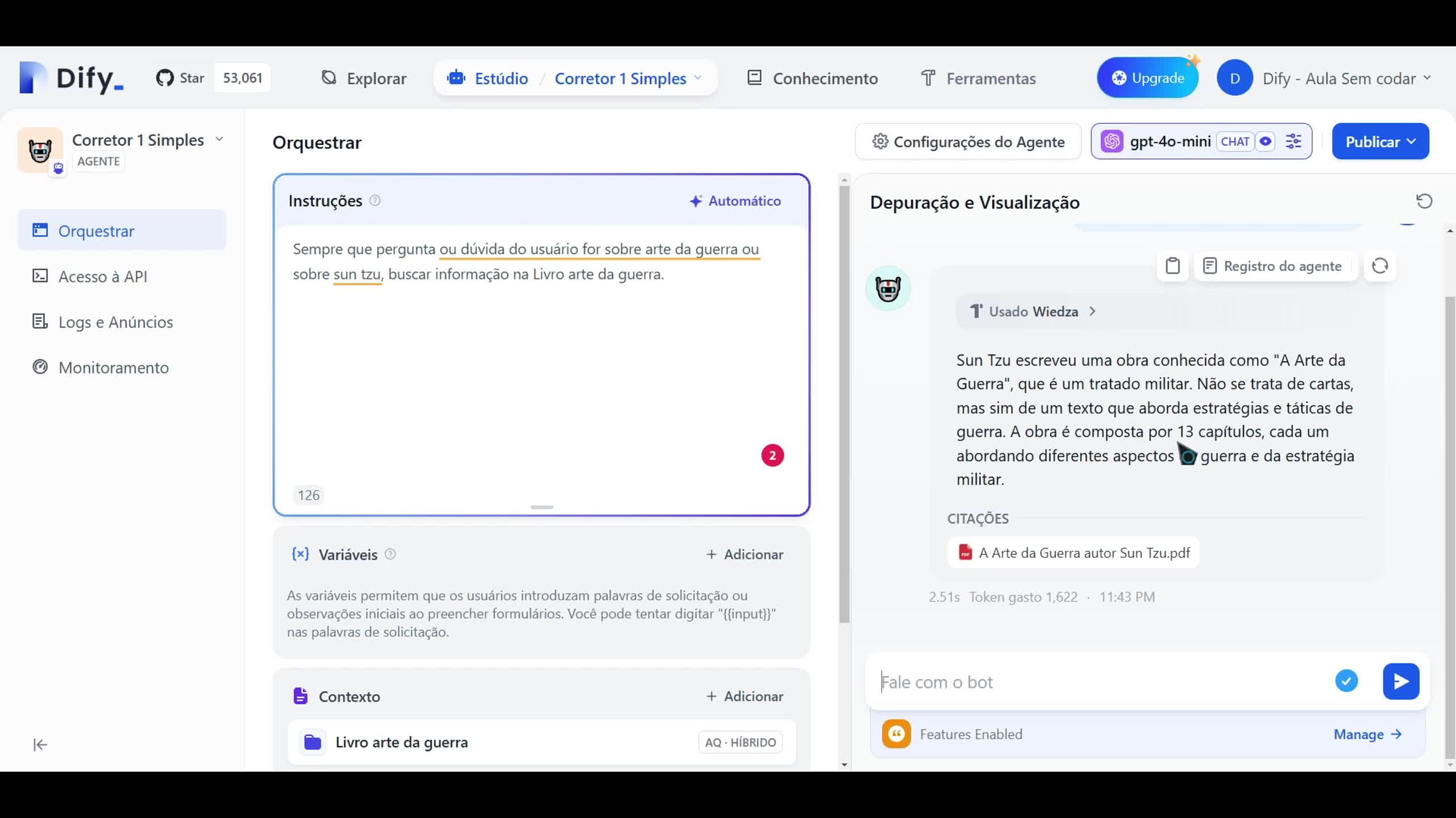This screenshot has height=818, width=1456.
Task: Toggle the auto-send checkmark in chat input
Action: click(x=1346, y=681)
